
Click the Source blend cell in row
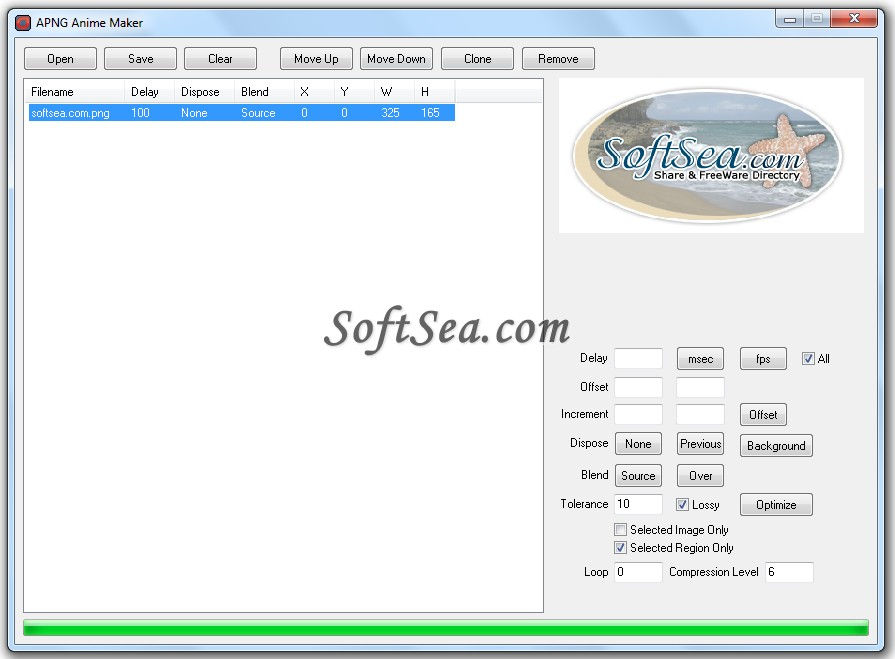[258, 113]
